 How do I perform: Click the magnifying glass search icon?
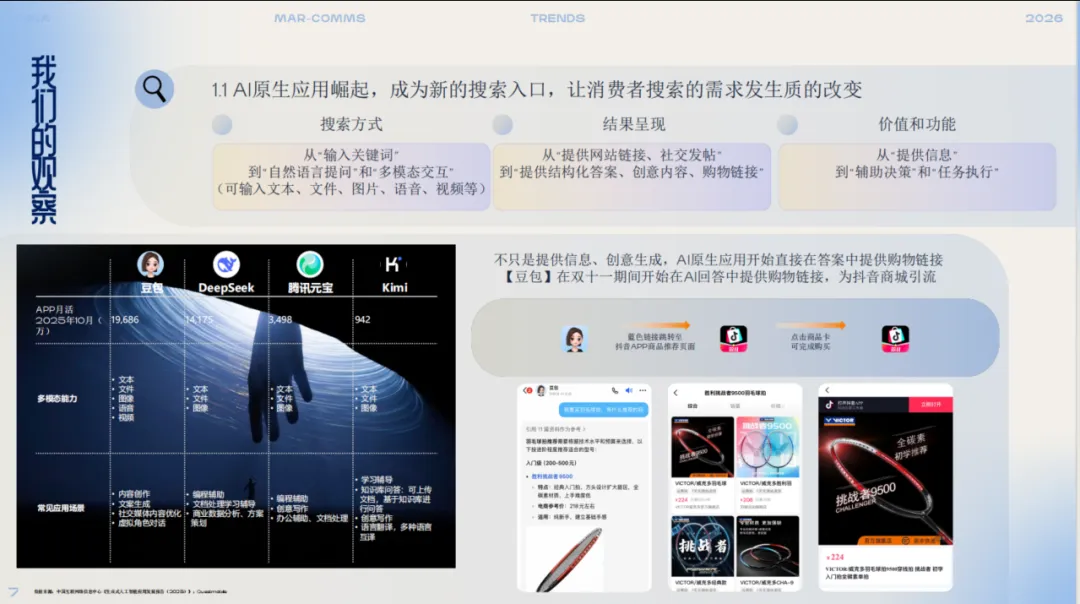(154, 89)
